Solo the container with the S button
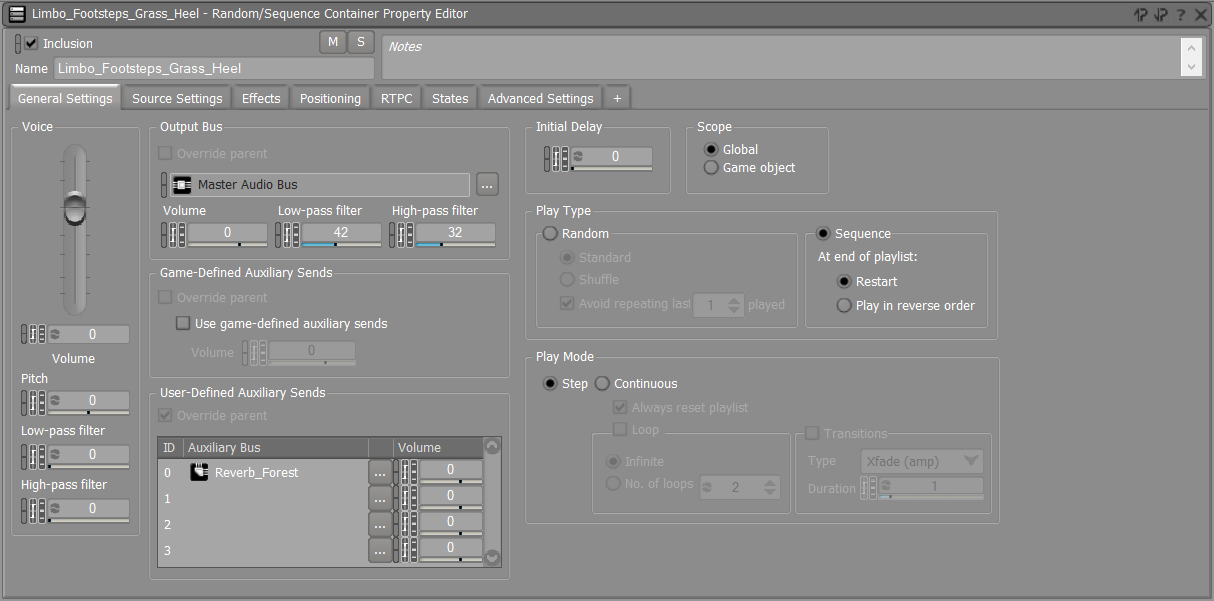The height and width of the screenshot is (601, 1214). coord(360,42)
